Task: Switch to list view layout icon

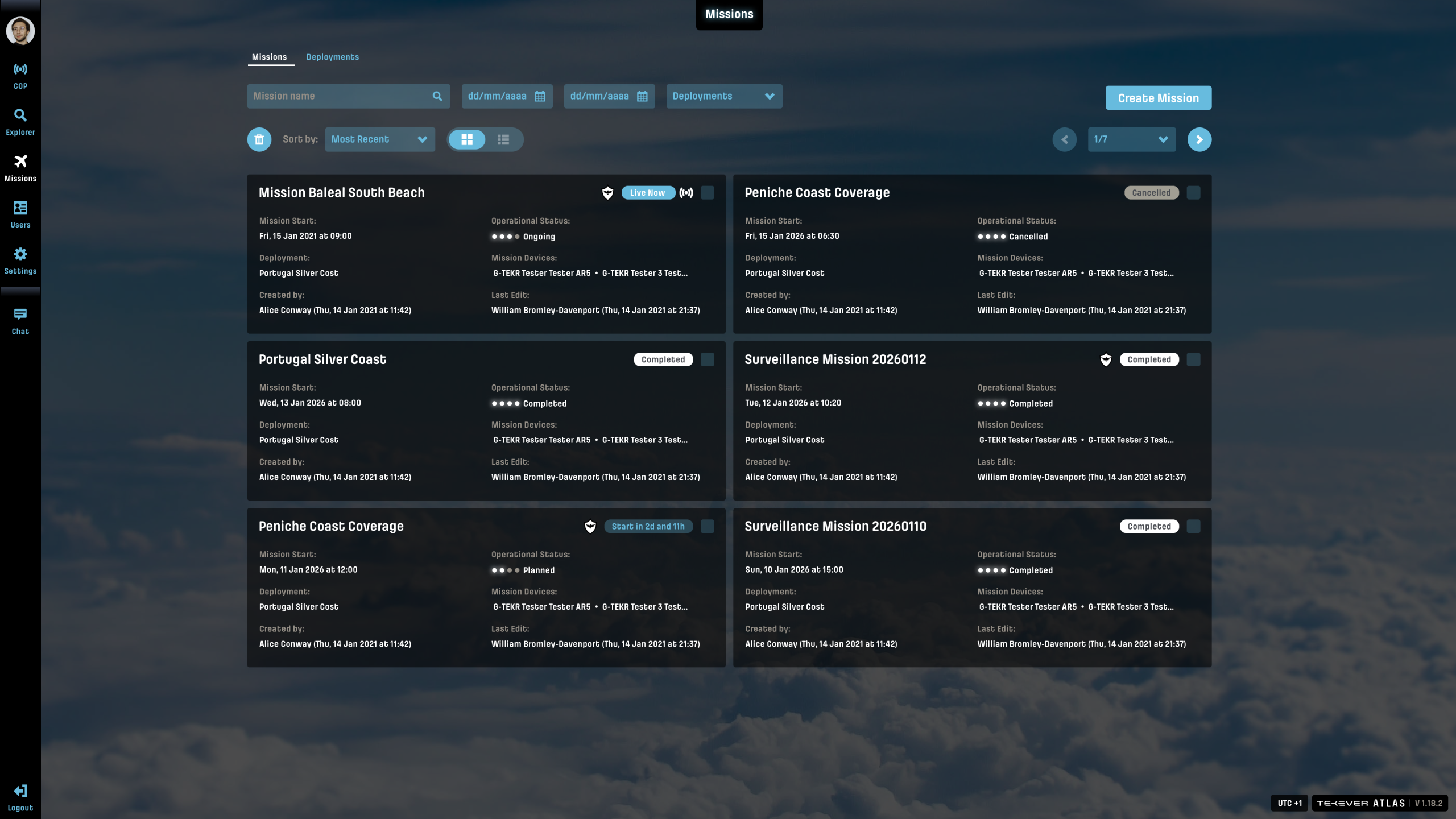Action: (x=503, y=139)
